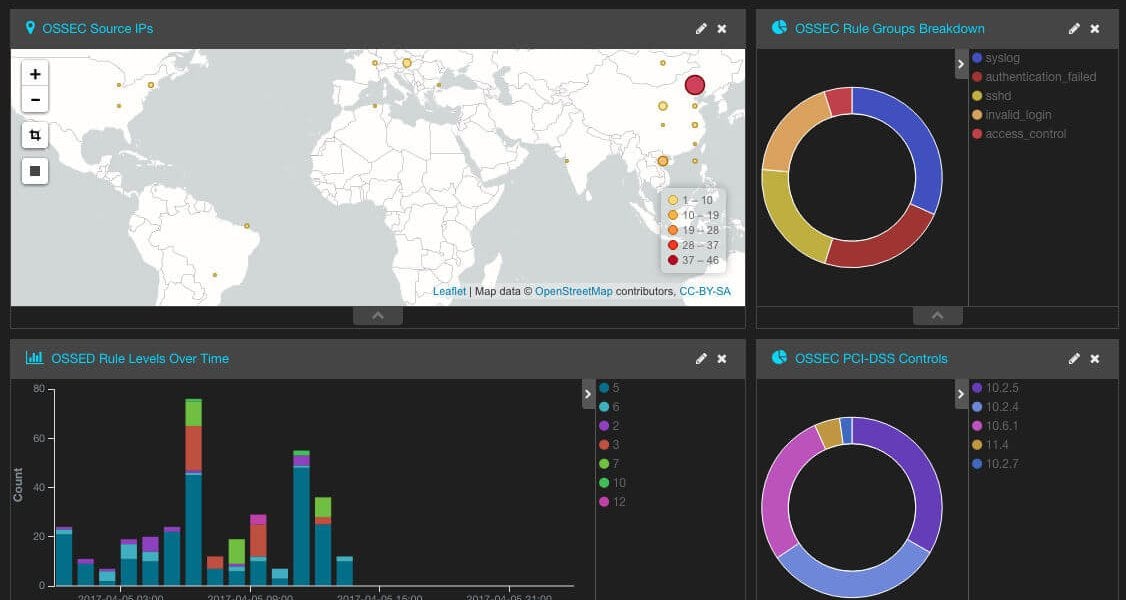Screen dimensions: 1126x600
Task: Edit the OSSEC Source IPs panel
Action: (x=701, y=29)
